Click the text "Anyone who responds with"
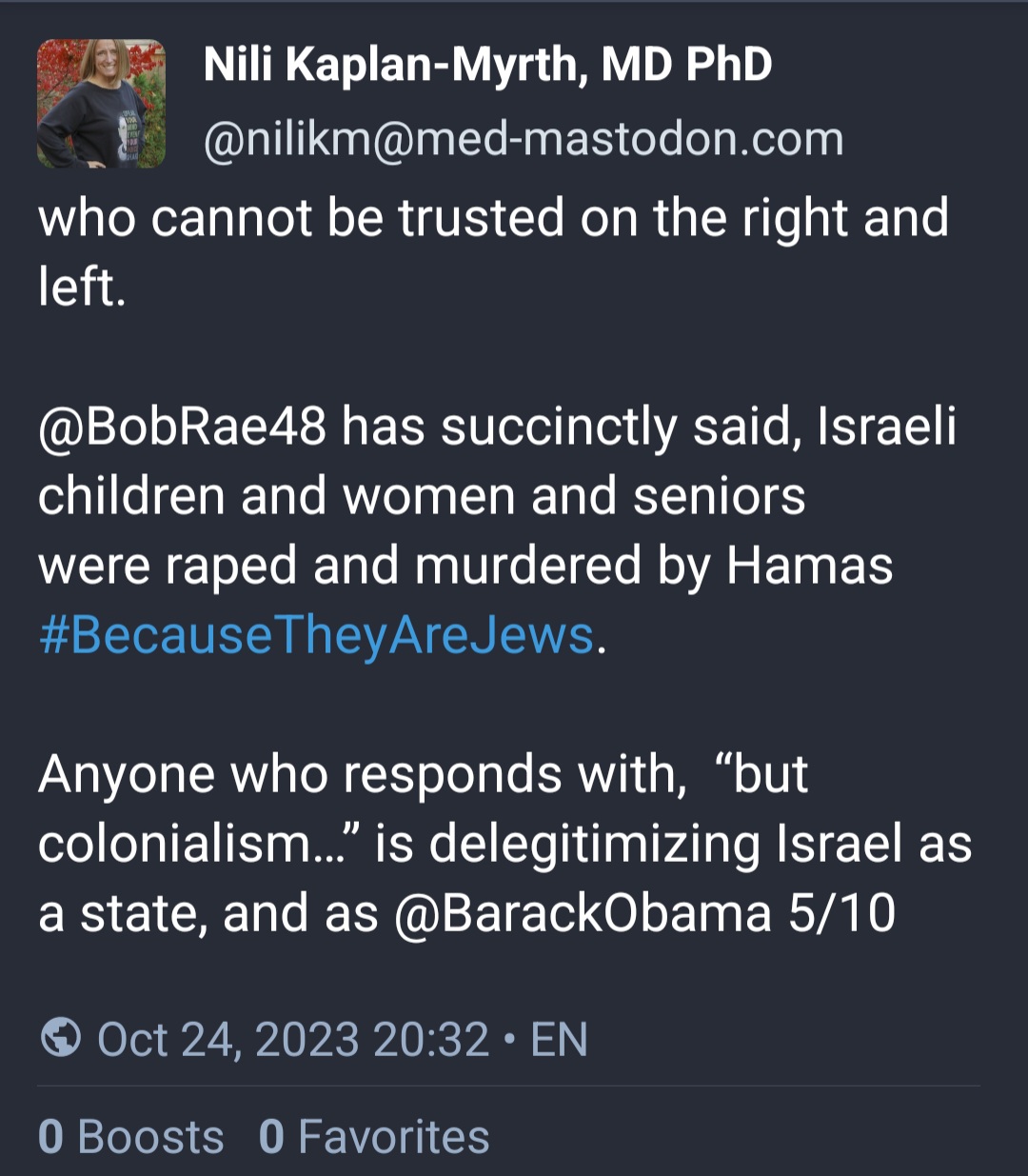1028x1176 pixels. (x=356, y=774)
